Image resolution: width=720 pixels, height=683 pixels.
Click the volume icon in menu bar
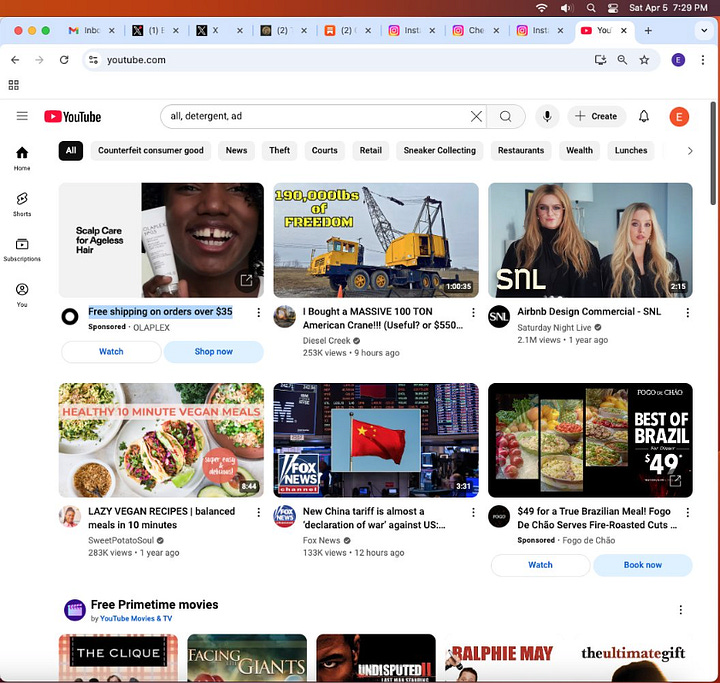click(x=567, y=8)
